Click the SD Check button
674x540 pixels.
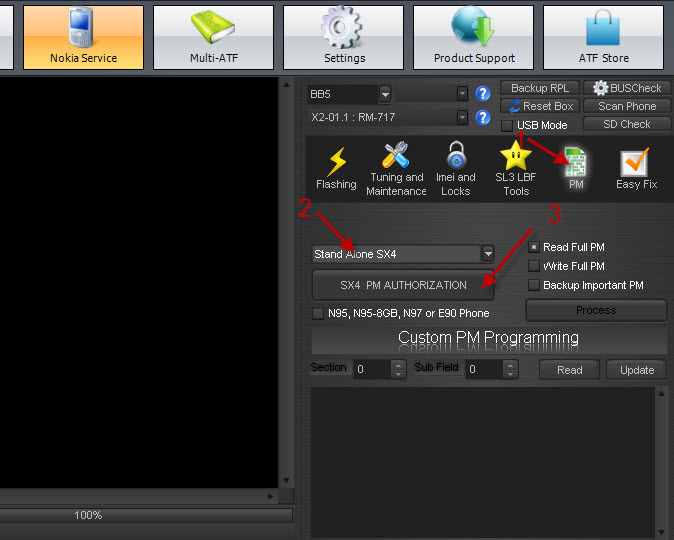(x=627, y=124)
